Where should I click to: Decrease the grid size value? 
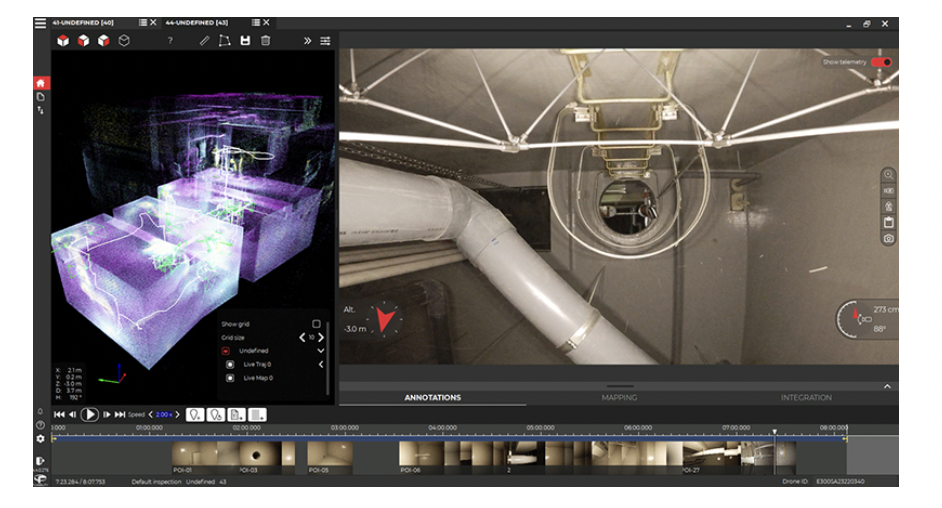[302, 337]
